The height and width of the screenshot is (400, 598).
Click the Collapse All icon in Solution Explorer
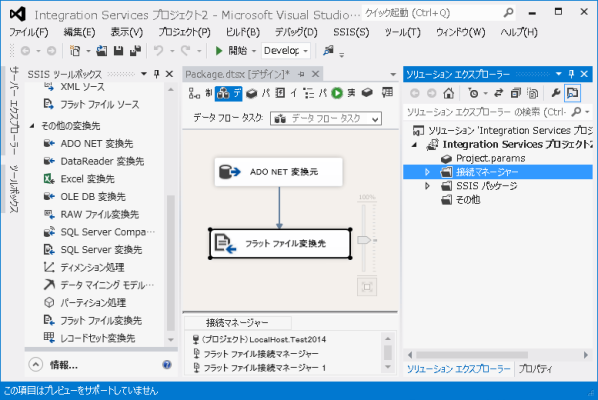(516, 93)
